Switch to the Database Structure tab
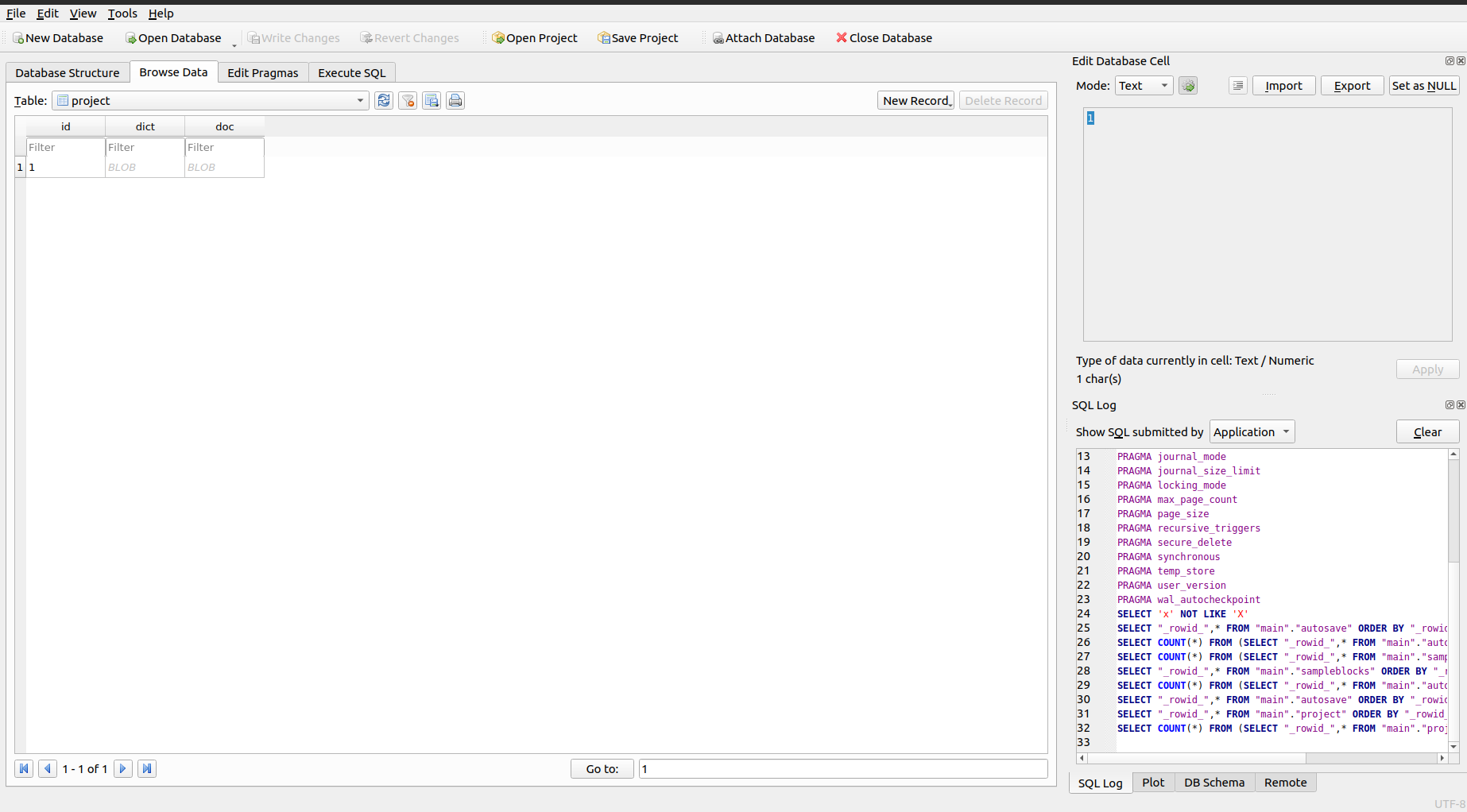The height and width of the screenshot is (812, 1467). coord(68,73)
